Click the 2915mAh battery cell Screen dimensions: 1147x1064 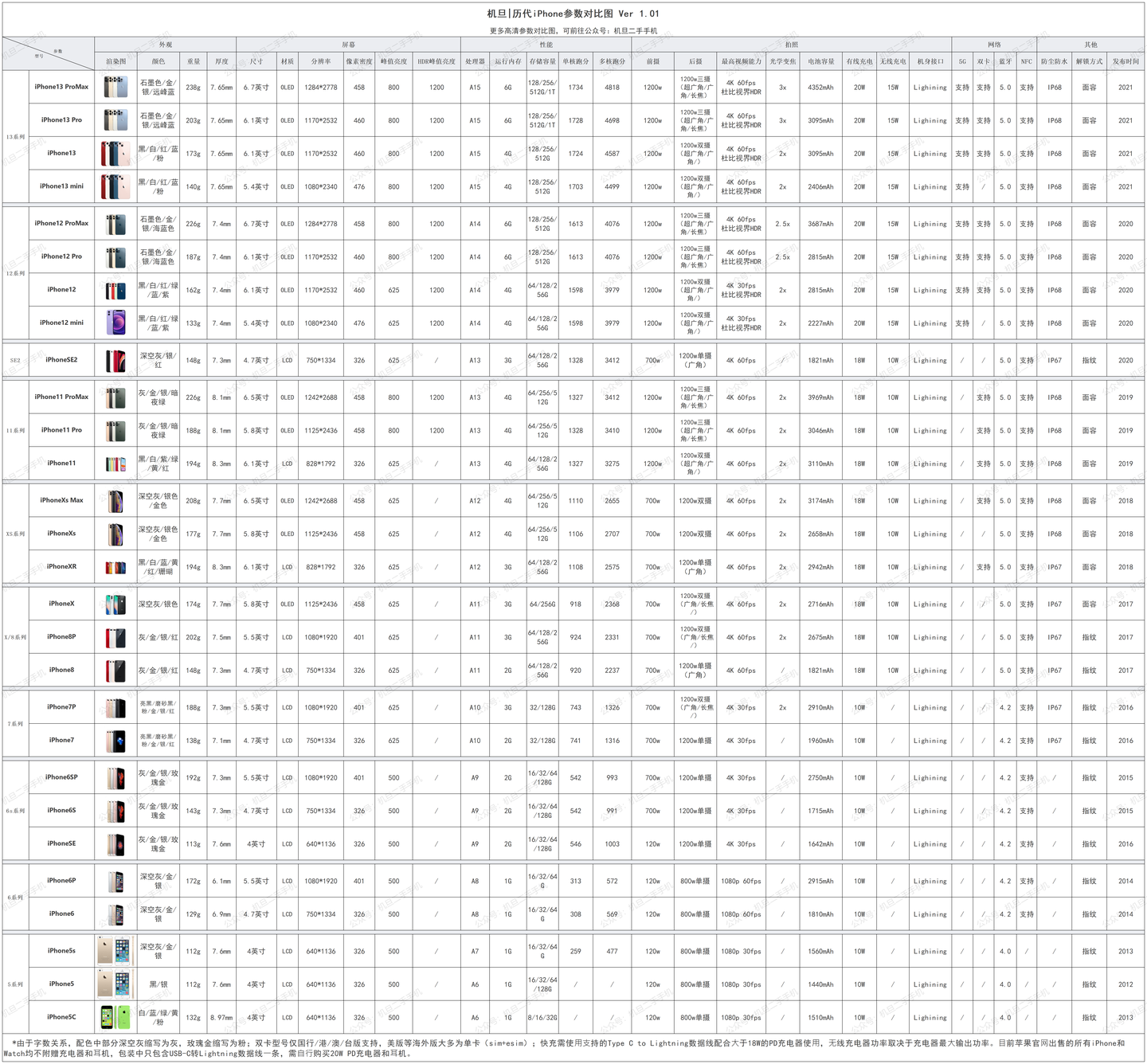pyautogui.click(x=820, y=881)
